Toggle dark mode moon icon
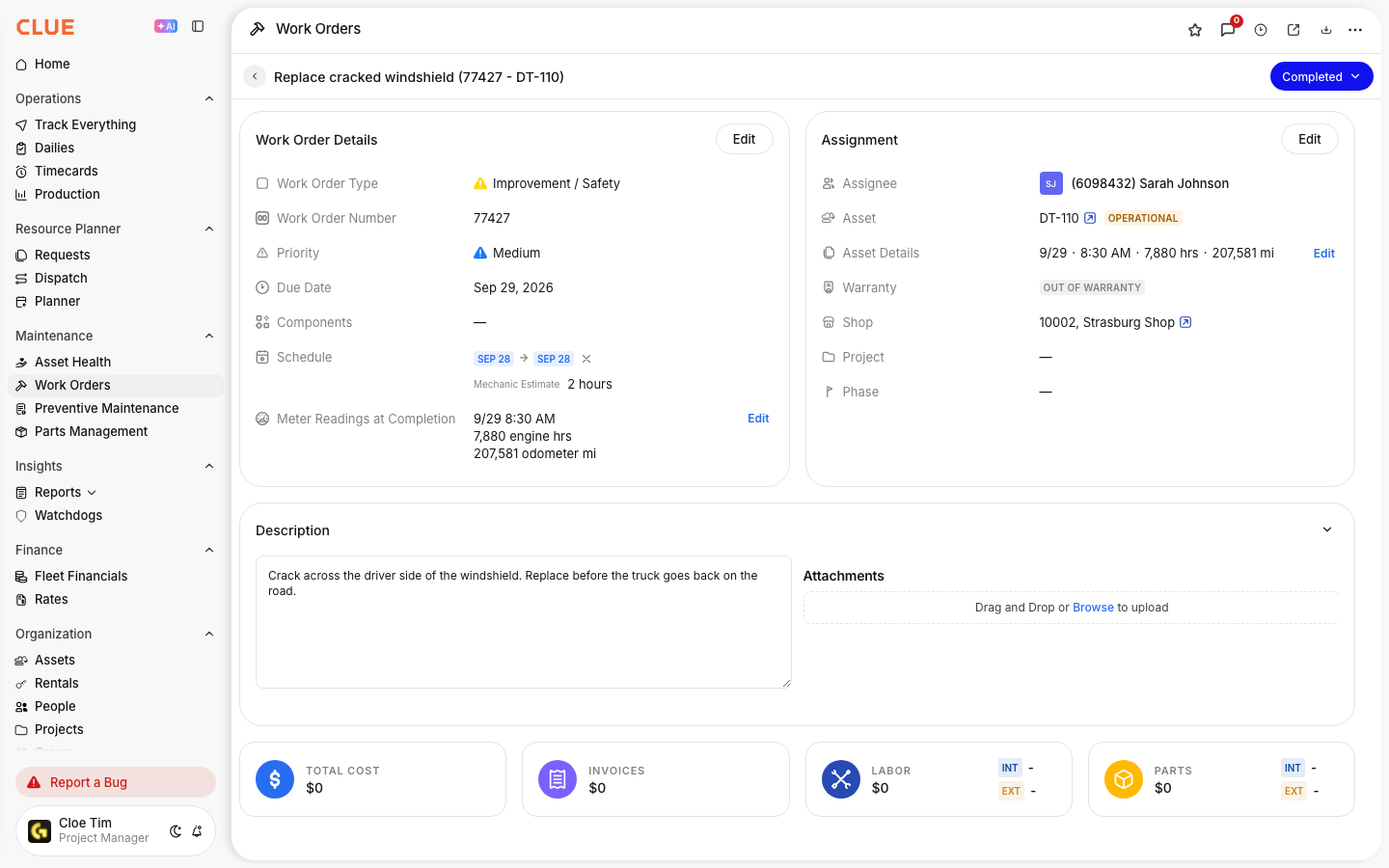Image resolution: width=1389 pixels, height=868 pixels. click(x=176, y=831)
